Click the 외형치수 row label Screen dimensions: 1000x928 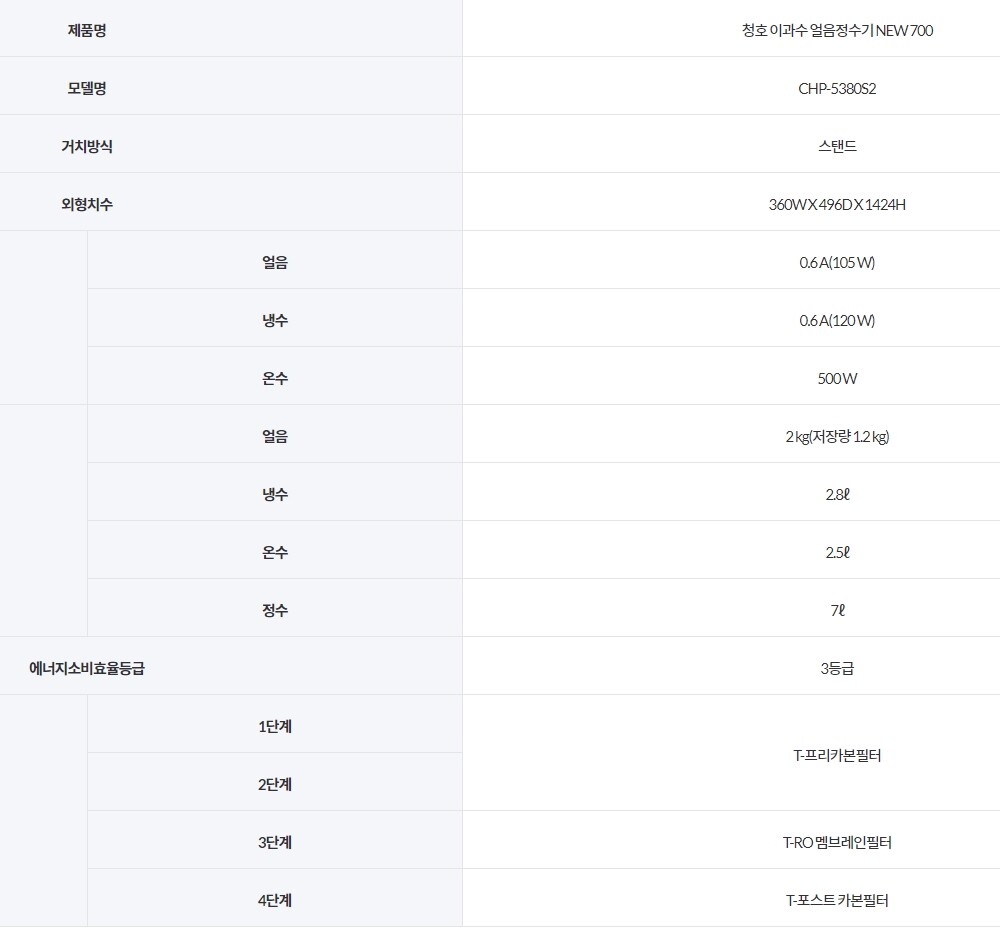(87, 204)
